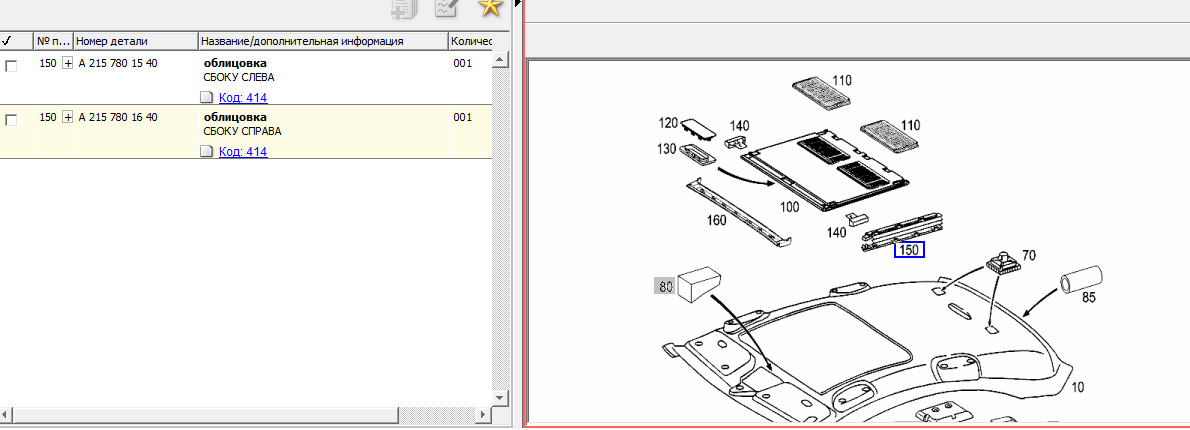The width and height of the screenshot is (1190, 430).
Task: Click the parts list scroll down arrow
Action: (x=499, y=398)
